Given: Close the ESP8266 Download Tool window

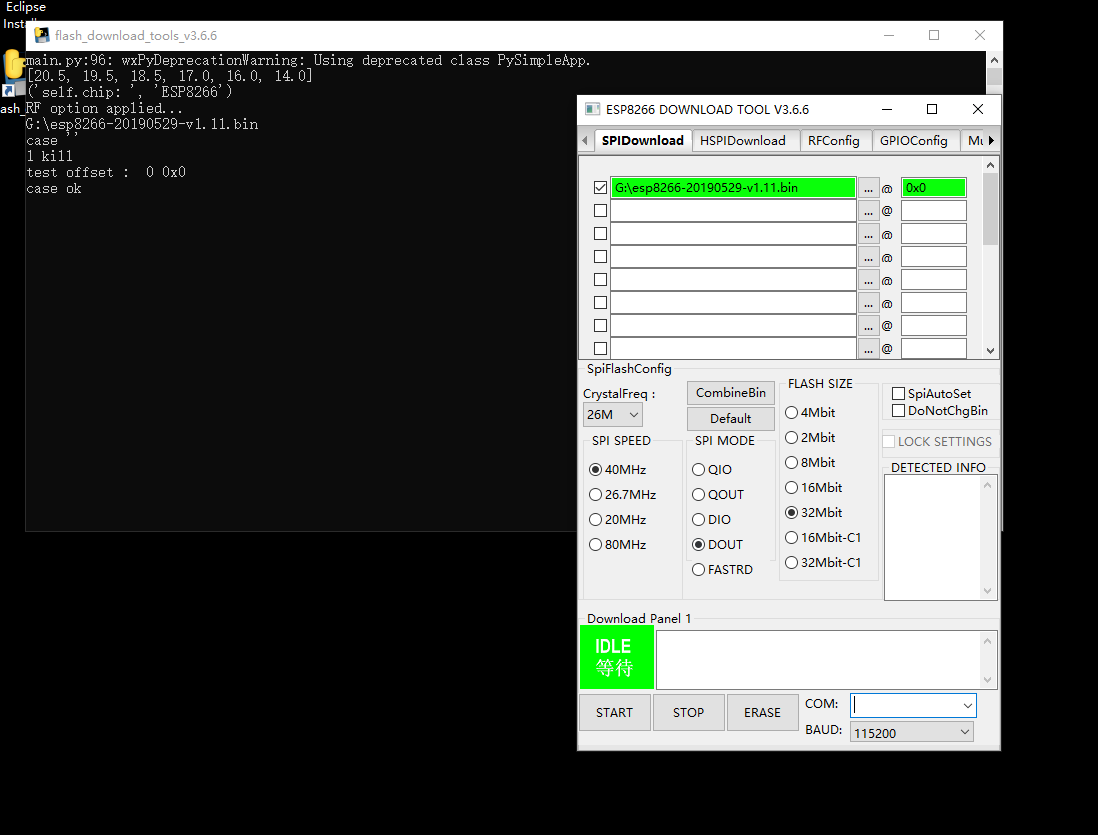Looking at the screenshot, I should point(978,109).
